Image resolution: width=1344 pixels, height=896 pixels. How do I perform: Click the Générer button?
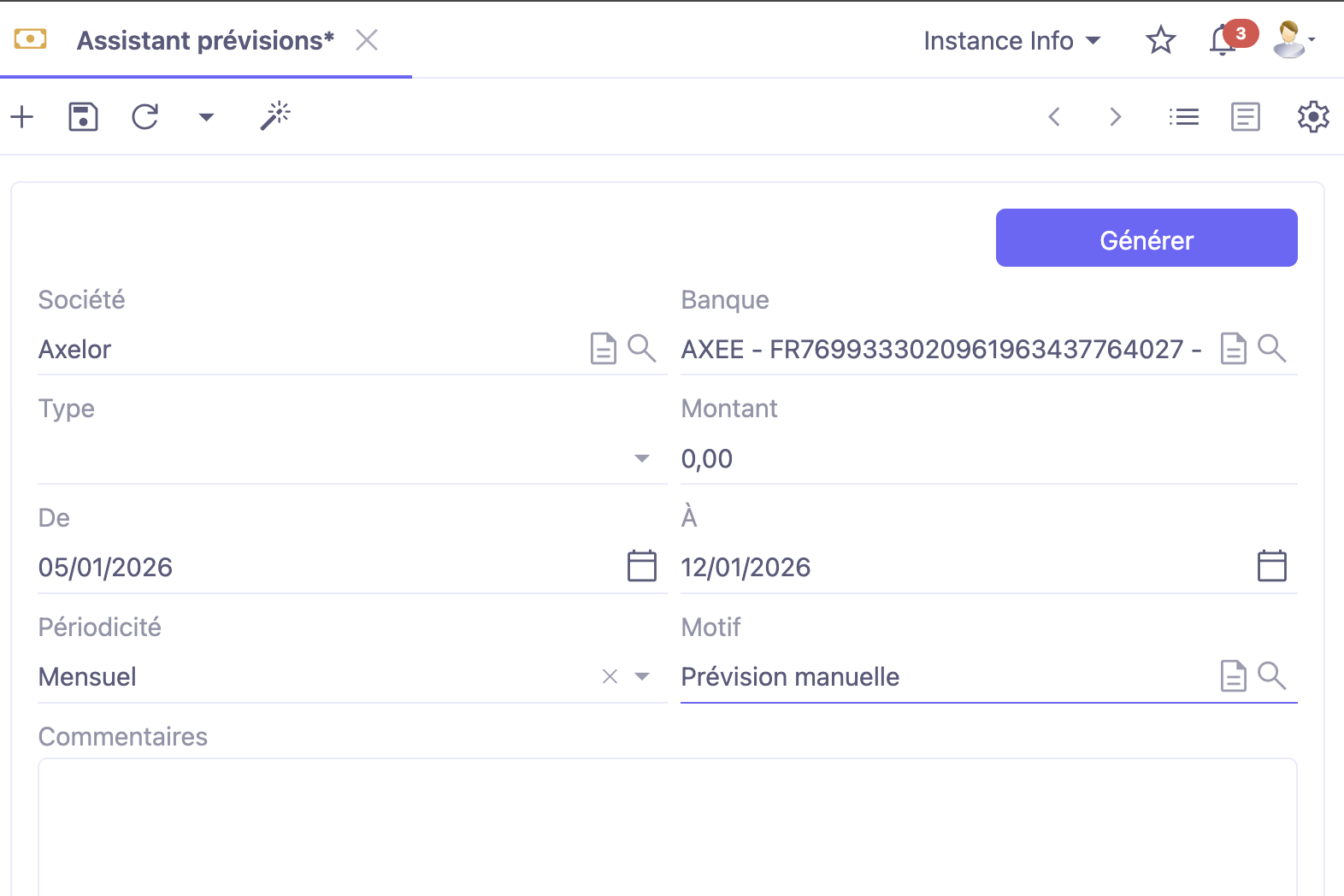1147,238
